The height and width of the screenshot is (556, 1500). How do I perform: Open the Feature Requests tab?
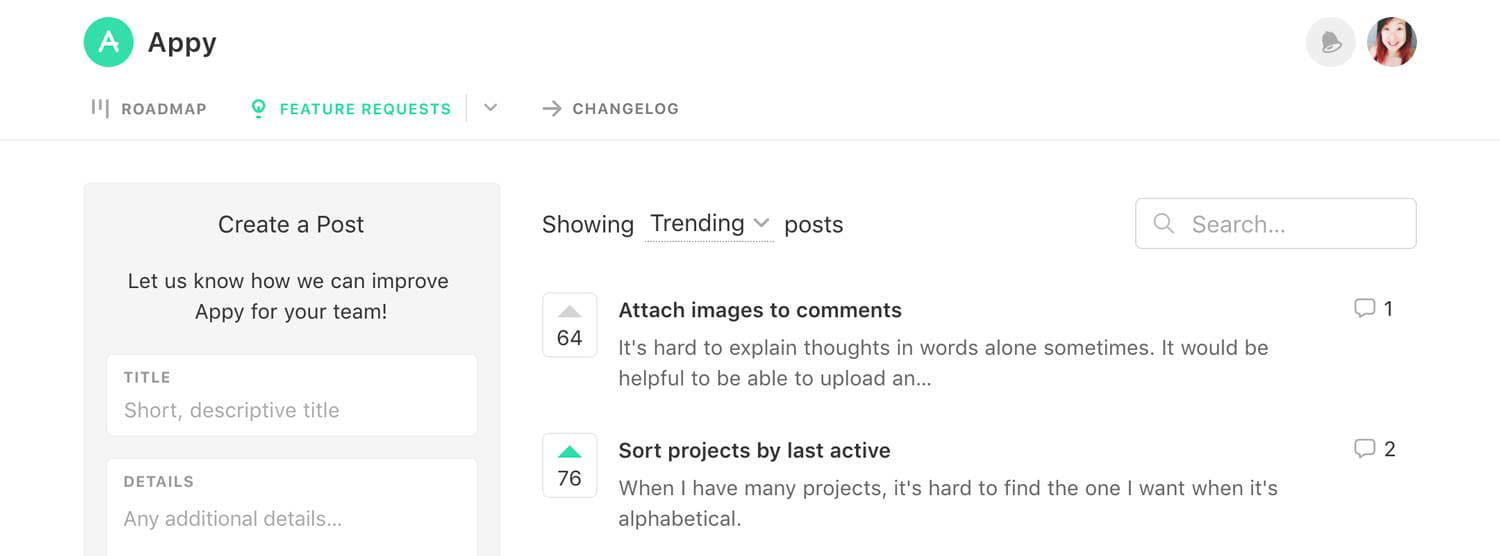tap(365, 109)
